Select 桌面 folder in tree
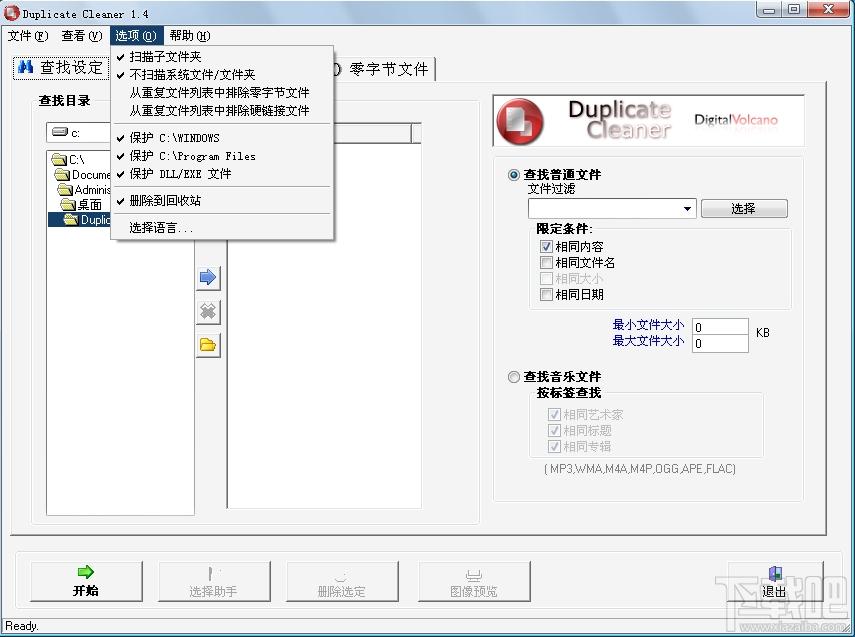This screenshot has width=855, height=637. point(82,205)
